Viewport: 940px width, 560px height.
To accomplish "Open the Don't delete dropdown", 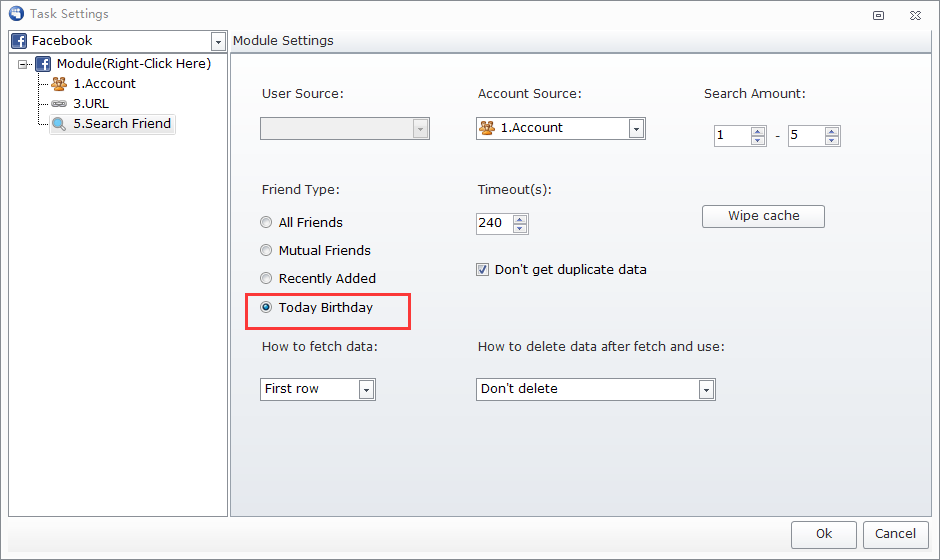I will (x=706, y=390).
